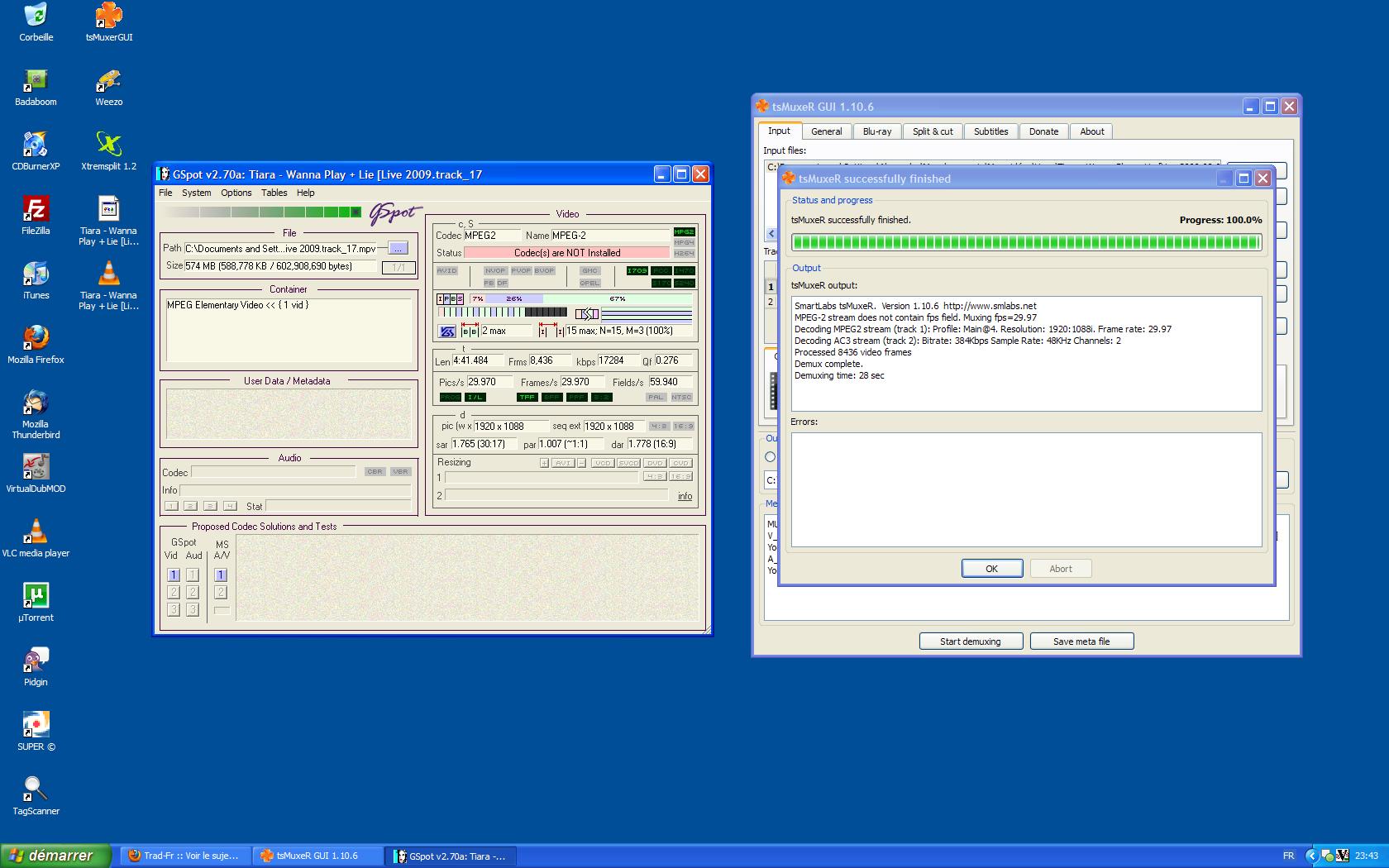
Task: Select the iTunes desktop shortcut
Action: [x=36, y=281]
